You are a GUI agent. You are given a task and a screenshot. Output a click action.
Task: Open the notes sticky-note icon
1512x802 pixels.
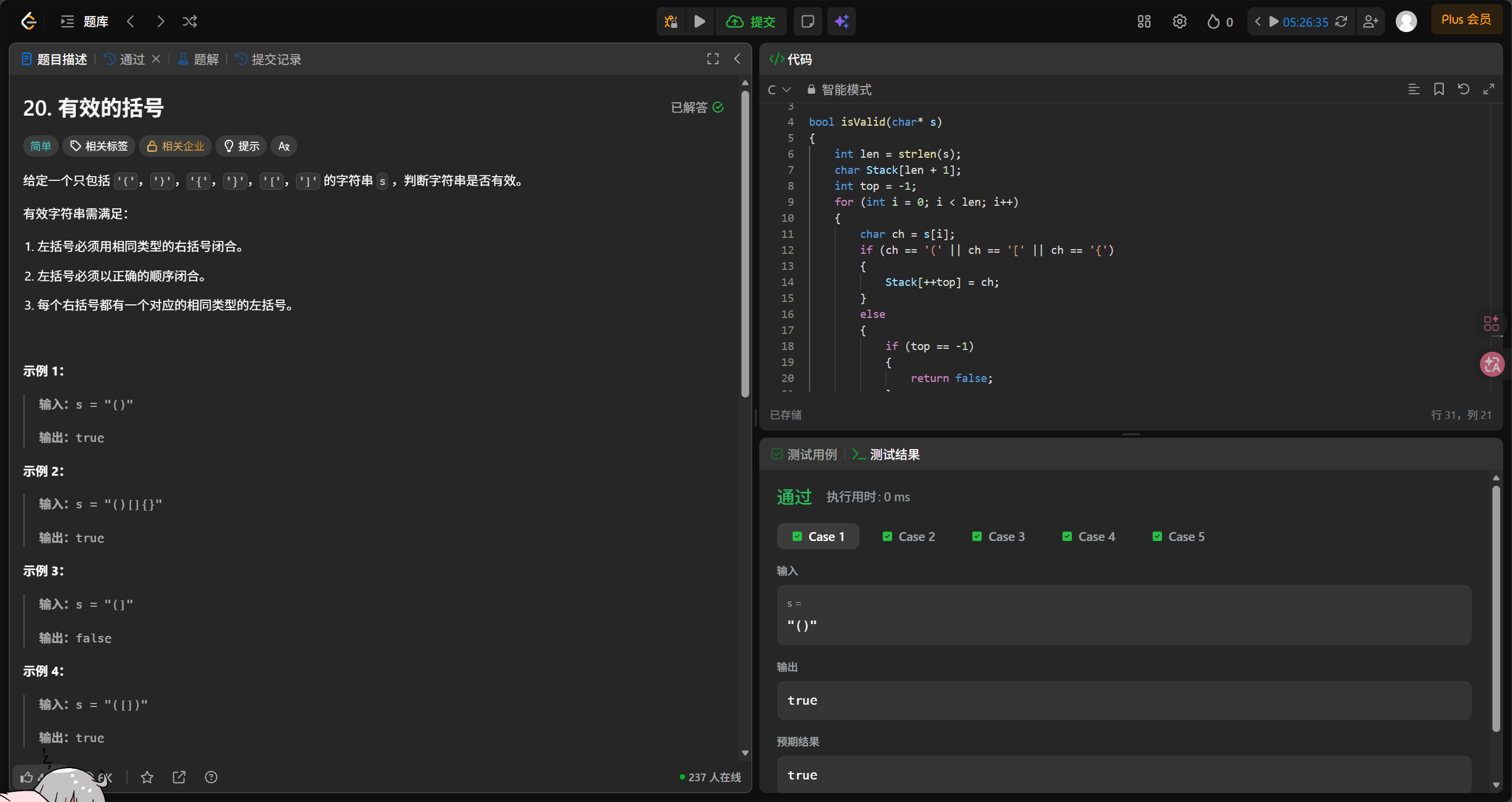click(807, 22)
